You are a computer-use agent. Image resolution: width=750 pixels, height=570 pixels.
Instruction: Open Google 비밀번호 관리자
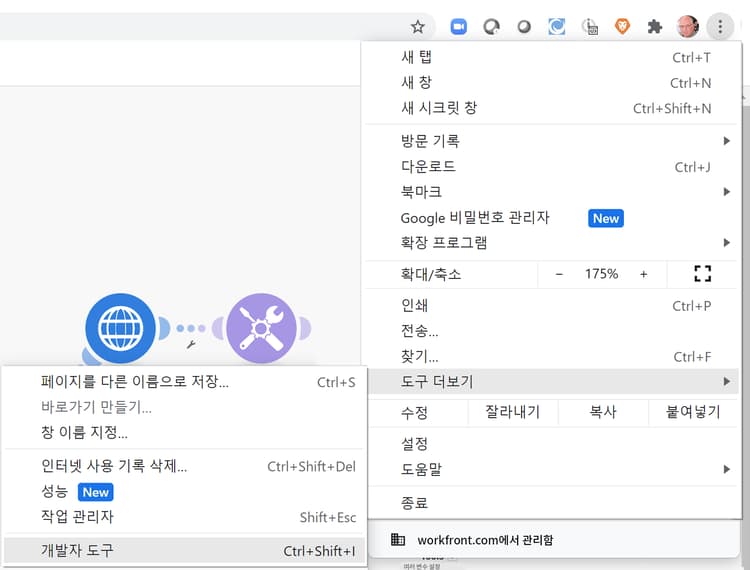(x=553, y=218)
